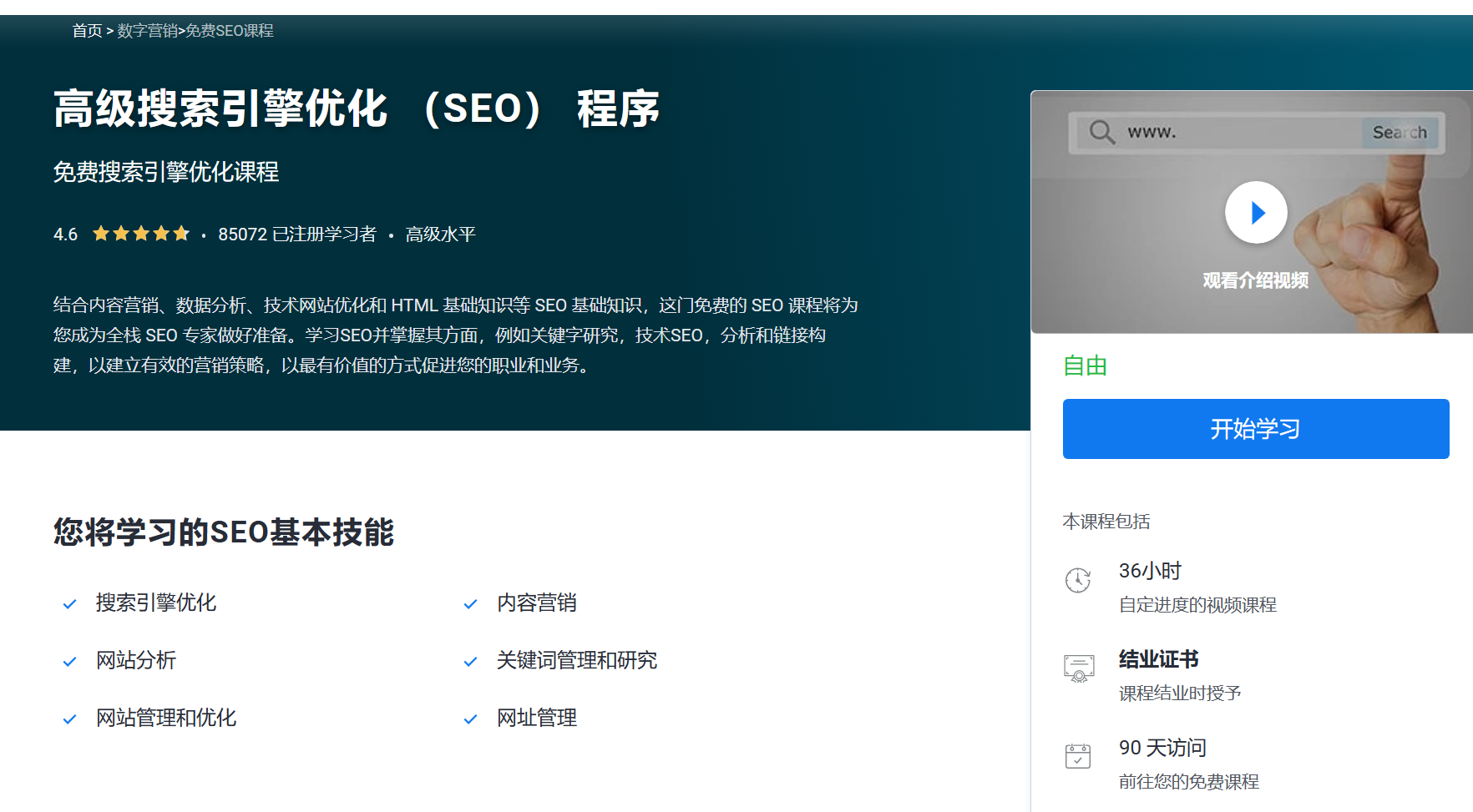Open 免费SEO课程 breadcrumb link
This screenshot has width=1473, height=812.
pyautogui.click(x=230, y=31)
